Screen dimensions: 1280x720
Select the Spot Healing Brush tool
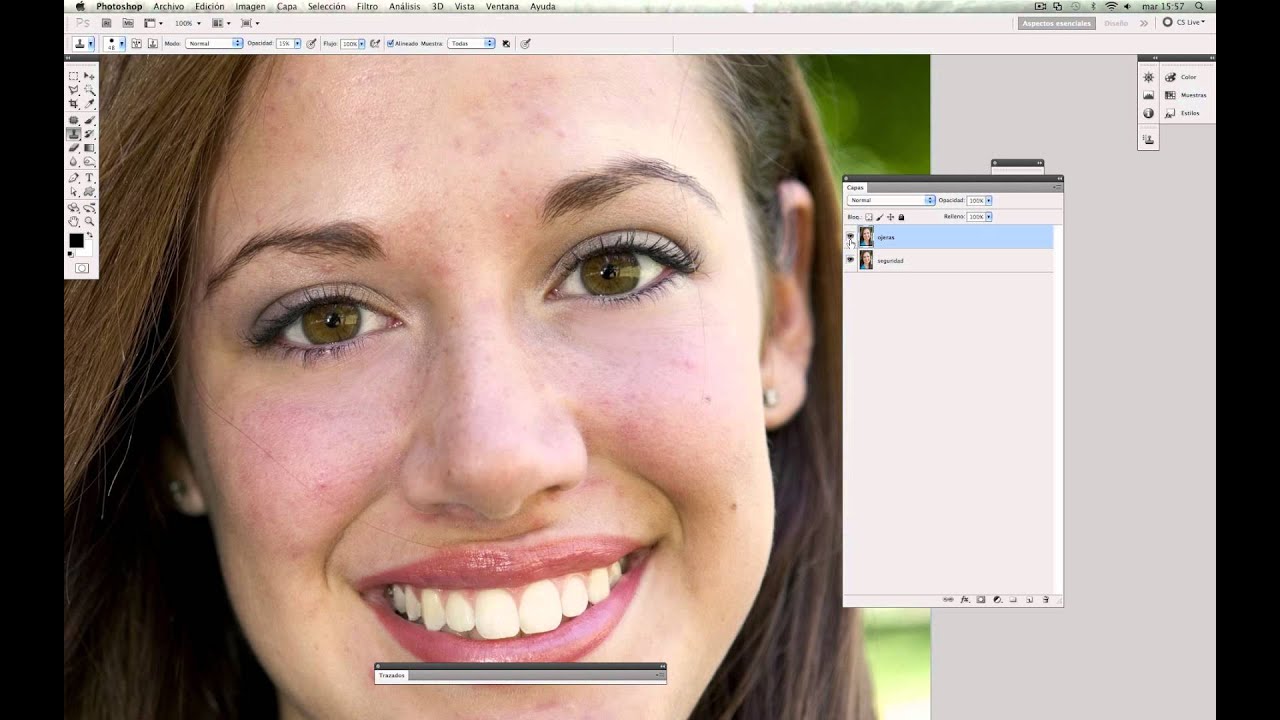tap(74, 120)
